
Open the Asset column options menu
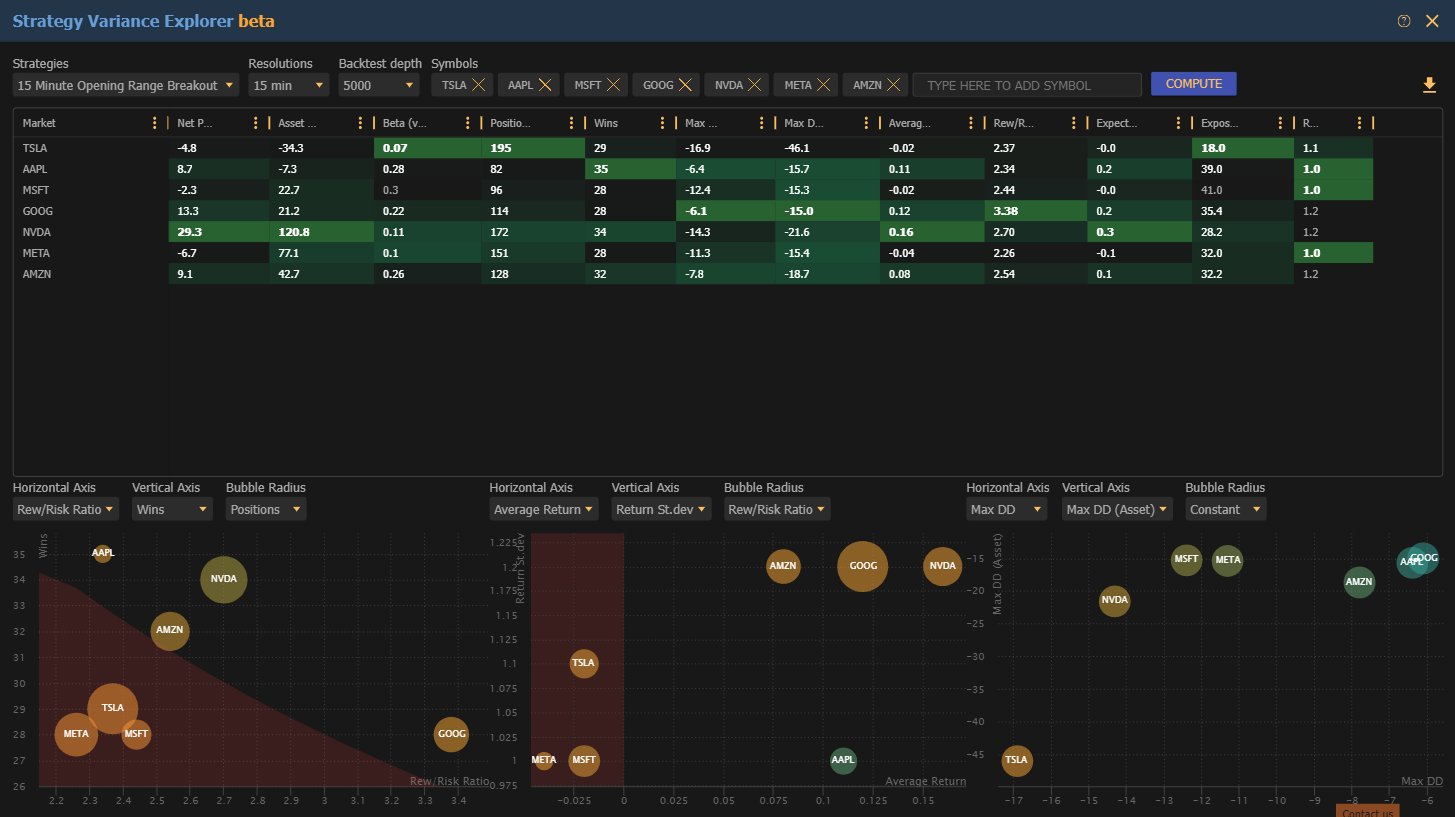pyautogui.click(x=359, y=123)
